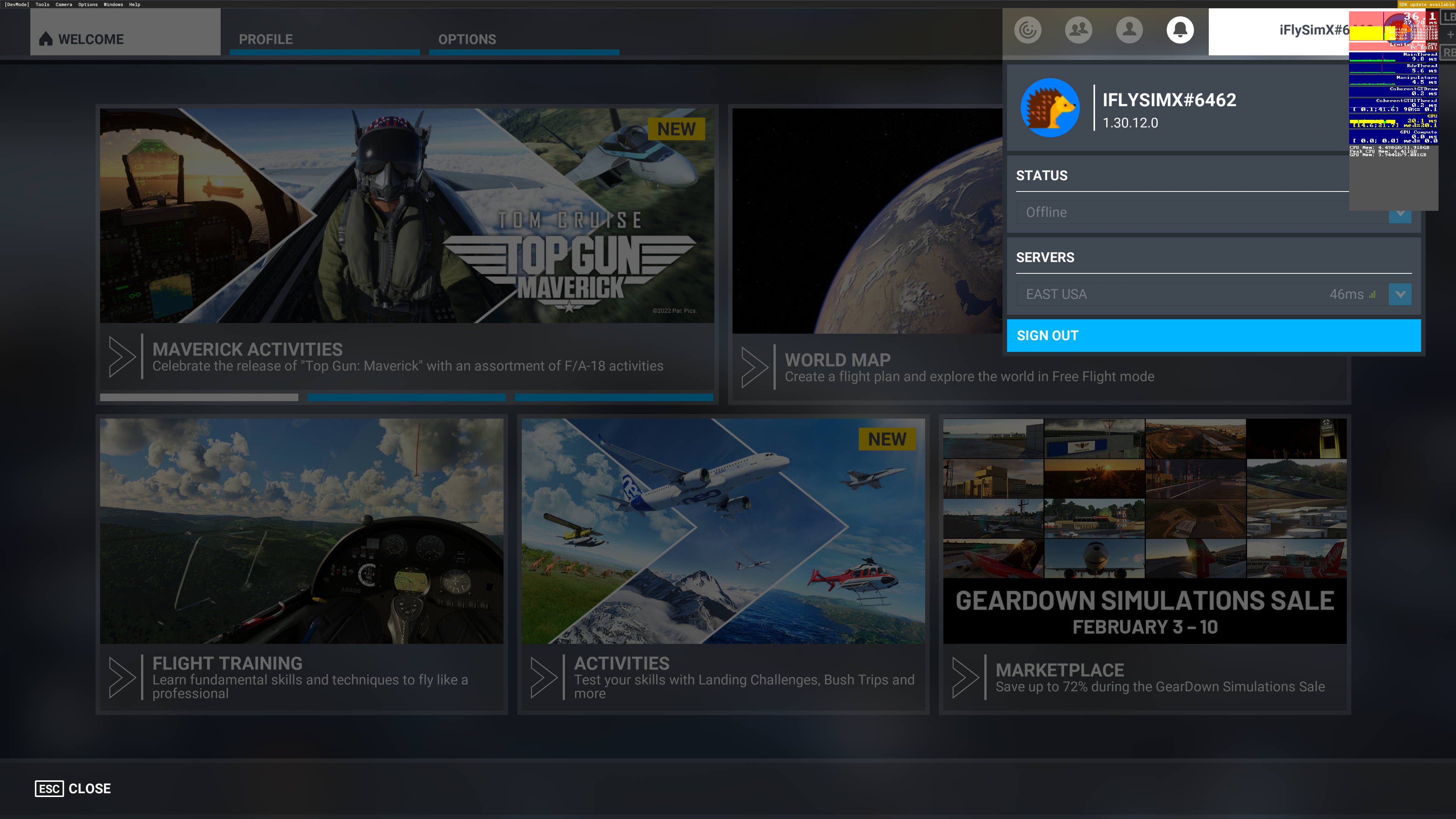Select the third carousel slide indicator bar
This screenshot has width=1456, height=819.
(x=614, y=398)
